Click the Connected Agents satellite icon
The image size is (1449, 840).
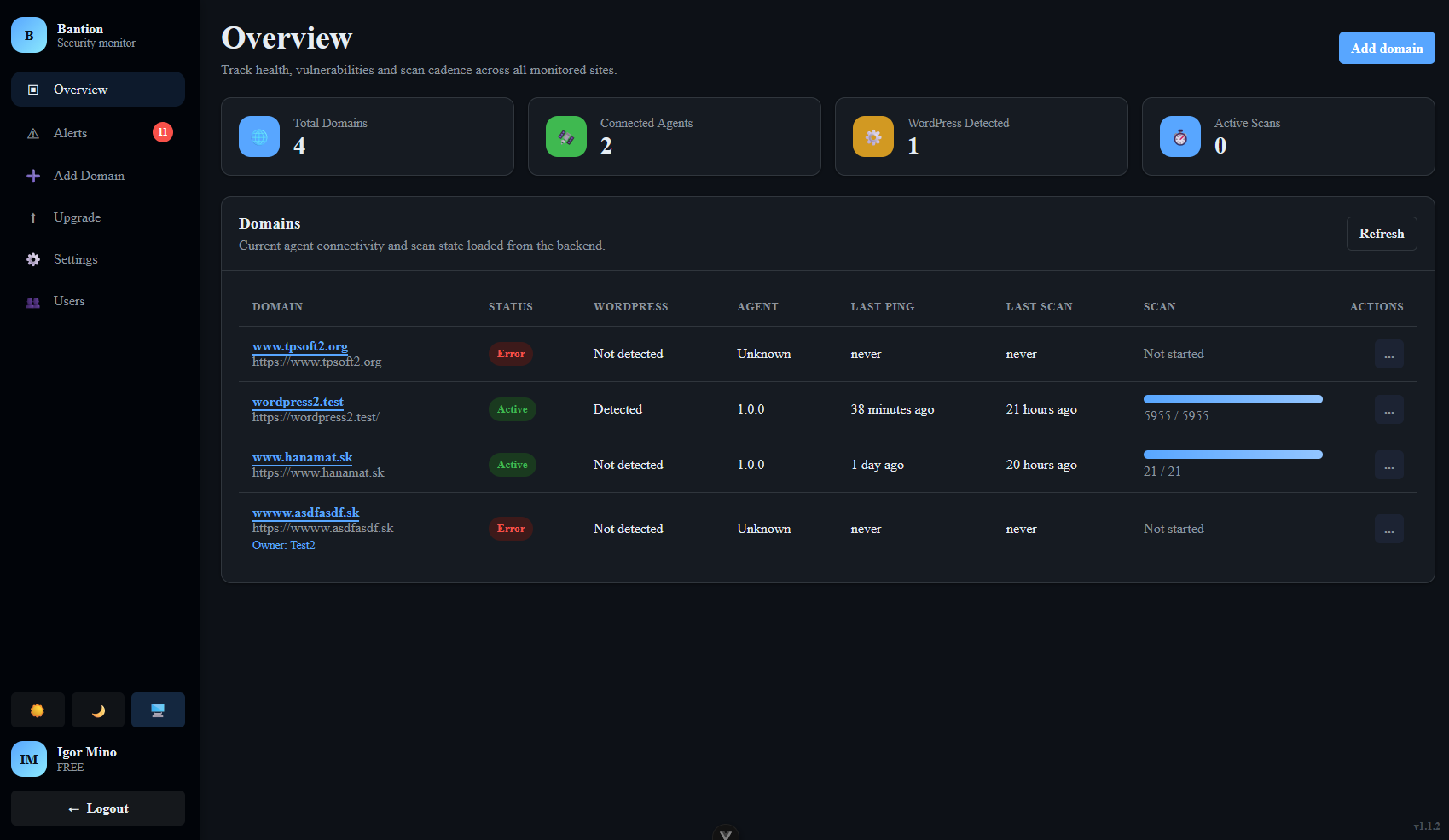click(x=566, y=136)
